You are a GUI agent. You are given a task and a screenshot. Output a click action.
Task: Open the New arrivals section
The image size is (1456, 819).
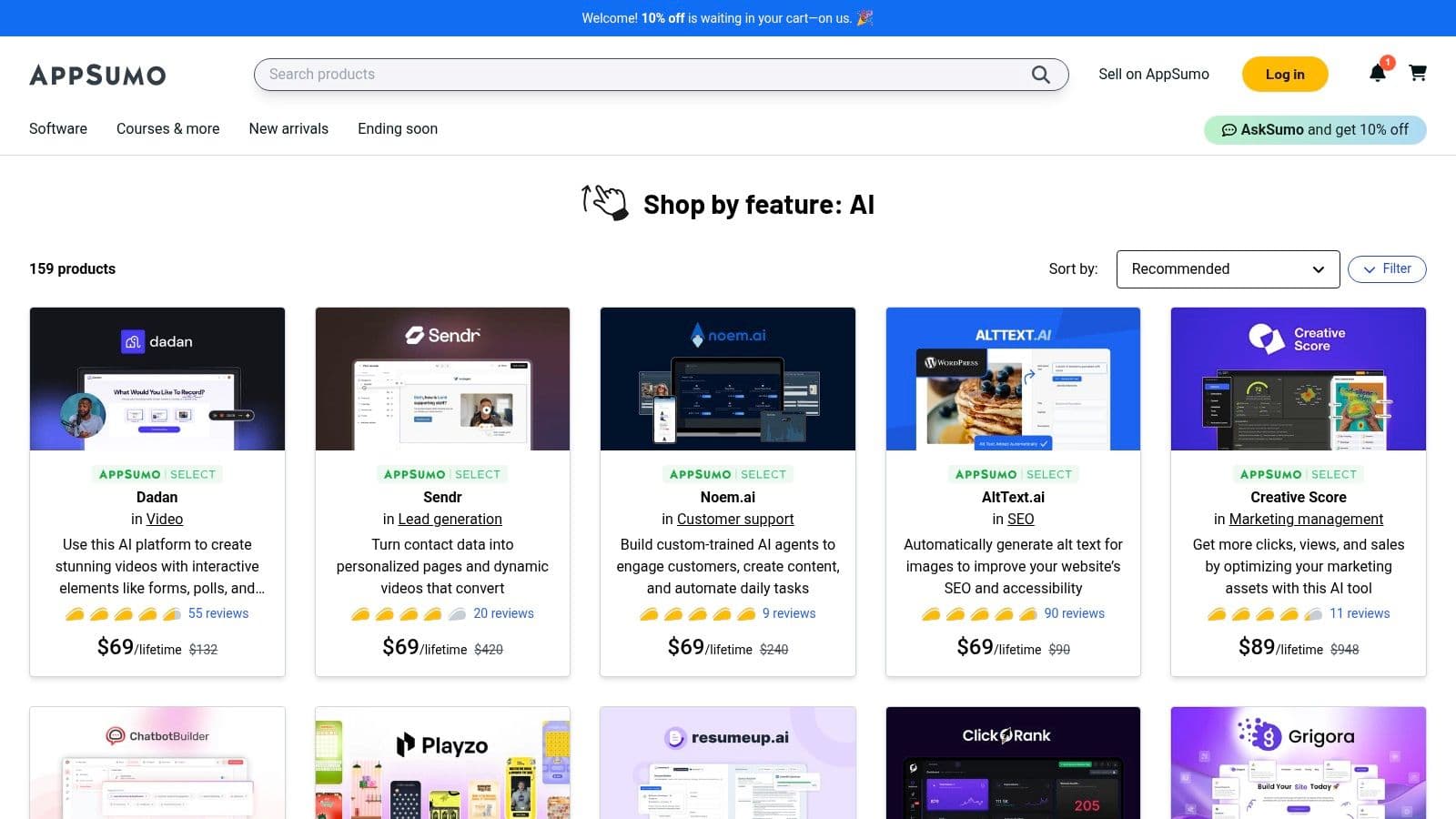click(288, 128)
